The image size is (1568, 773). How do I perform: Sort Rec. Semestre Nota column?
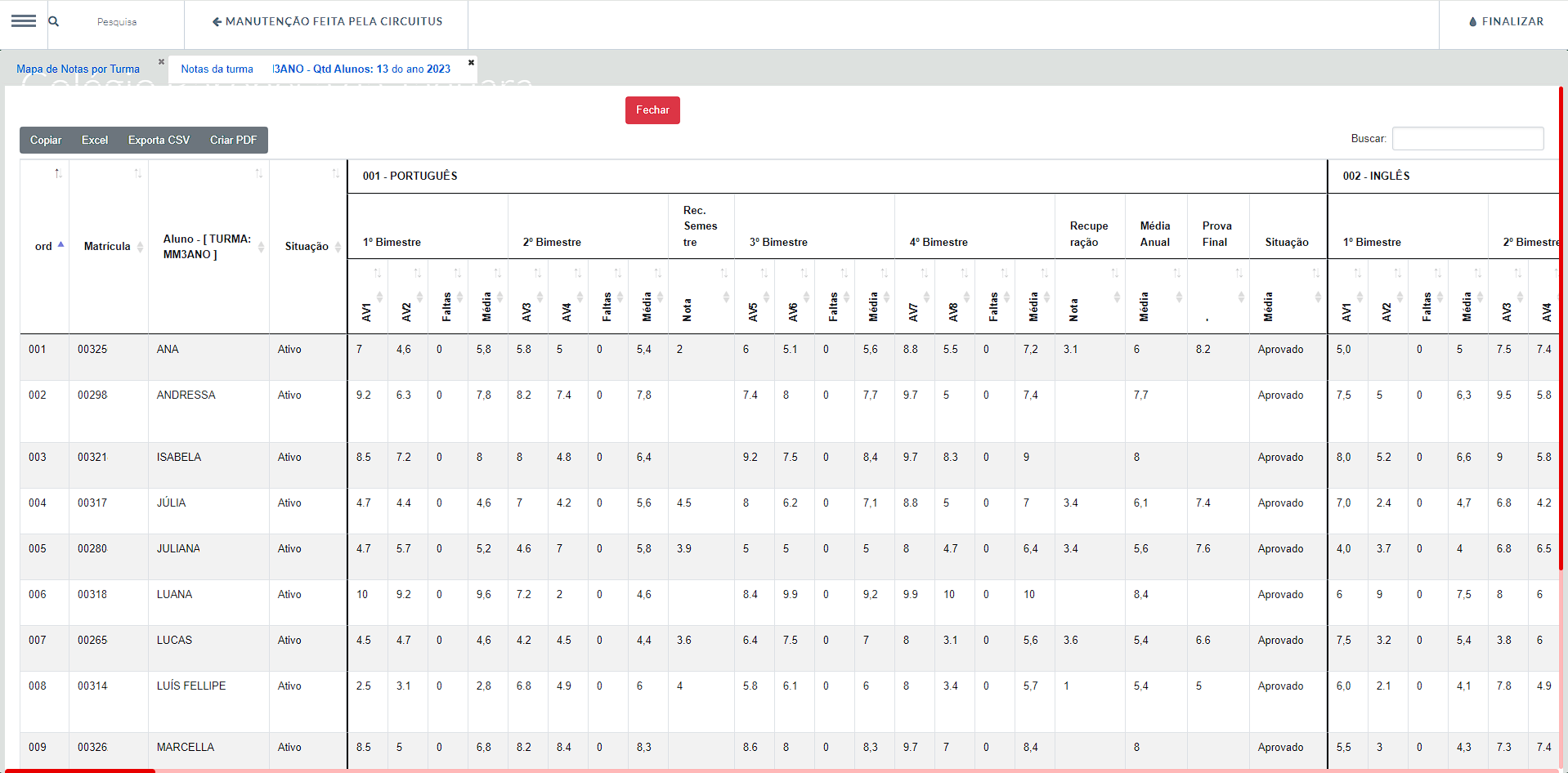pos(701,297)
